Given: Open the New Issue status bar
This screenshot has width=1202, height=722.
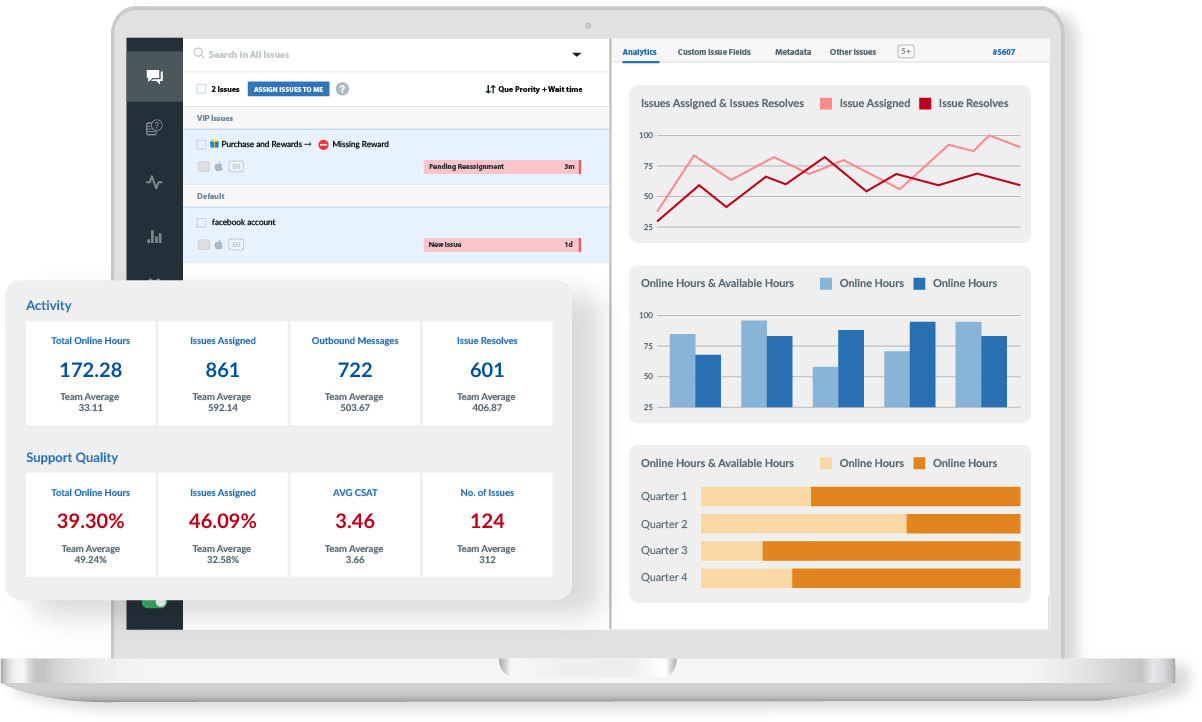Looking at the screenshot, I should pyautogui.click(x=502, y=244).
